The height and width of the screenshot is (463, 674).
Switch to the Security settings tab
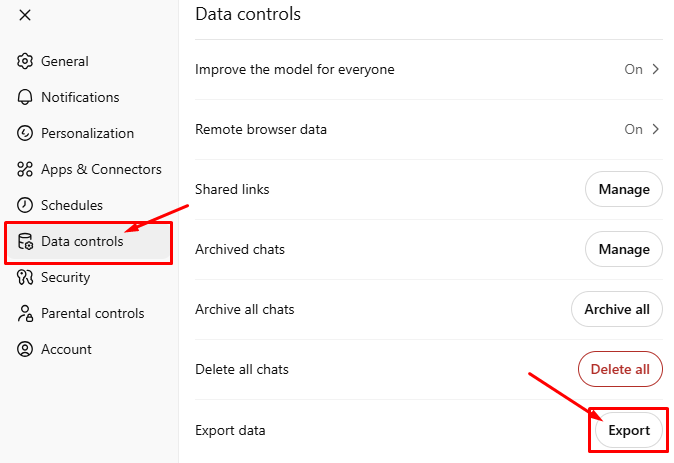pyautogui.click(x=65, y=277)
